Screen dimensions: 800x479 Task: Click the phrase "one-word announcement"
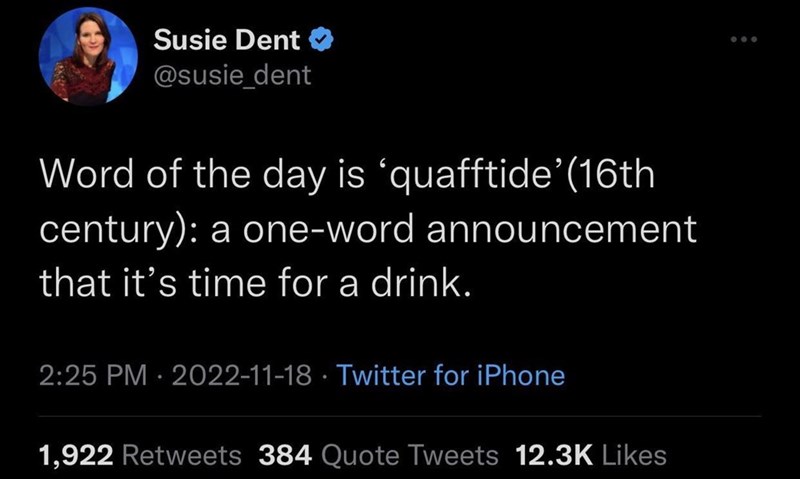click(488, 233)
